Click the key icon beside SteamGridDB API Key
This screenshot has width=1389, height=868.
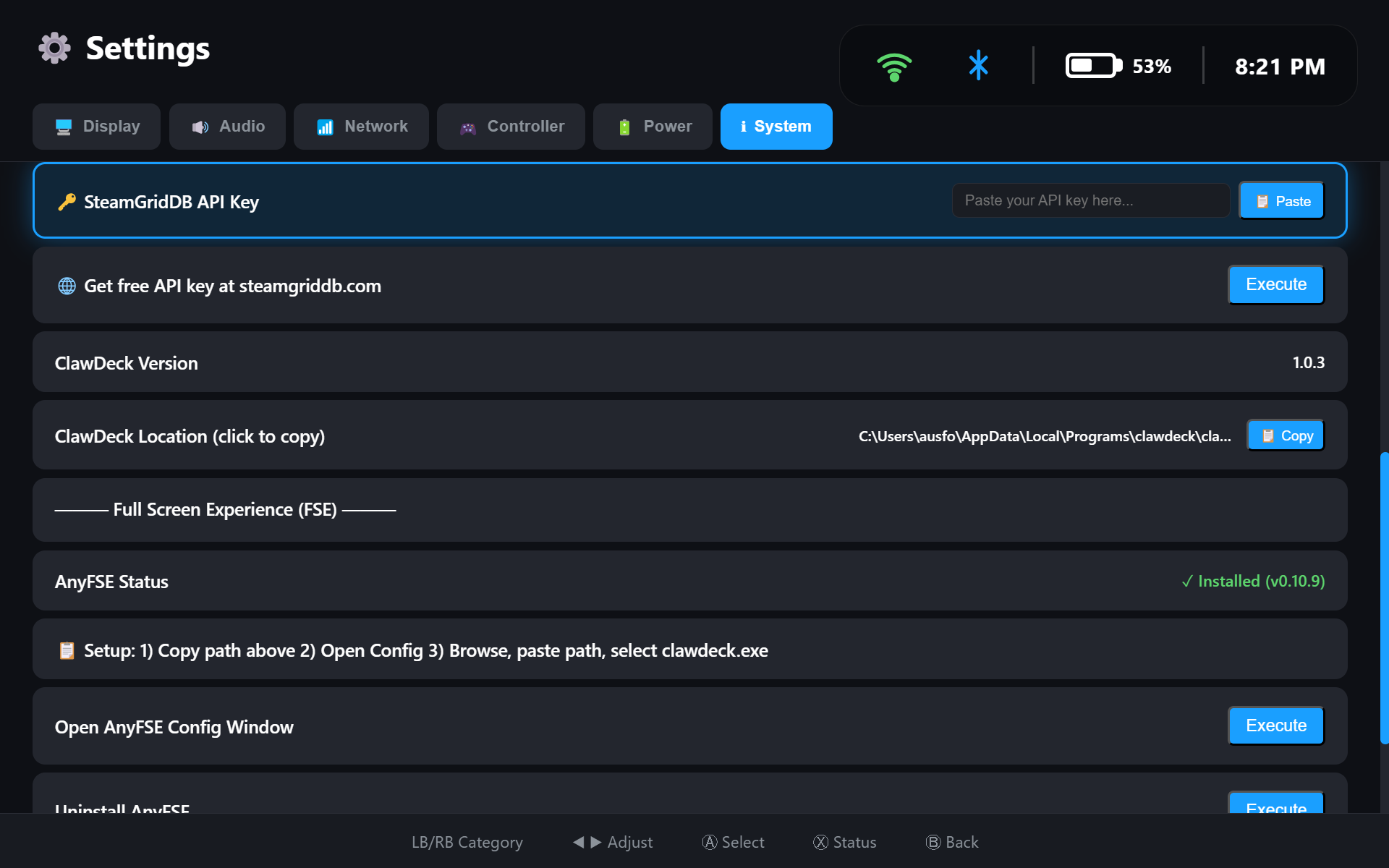tap(66, 202)
